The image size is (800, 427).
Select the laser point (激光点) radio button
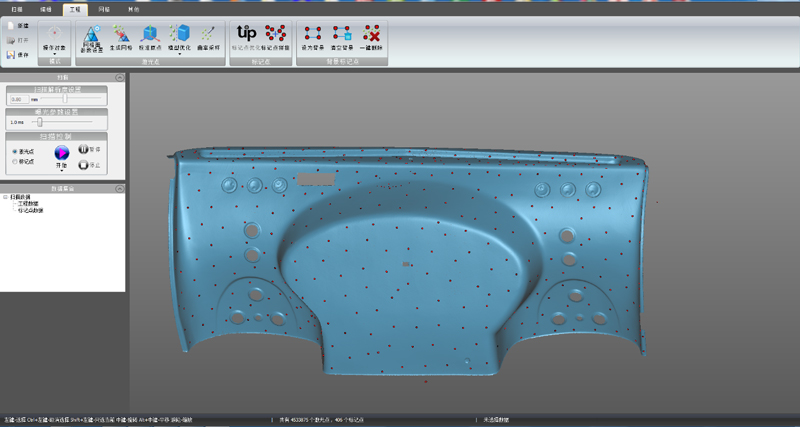[x=14, y=151]
